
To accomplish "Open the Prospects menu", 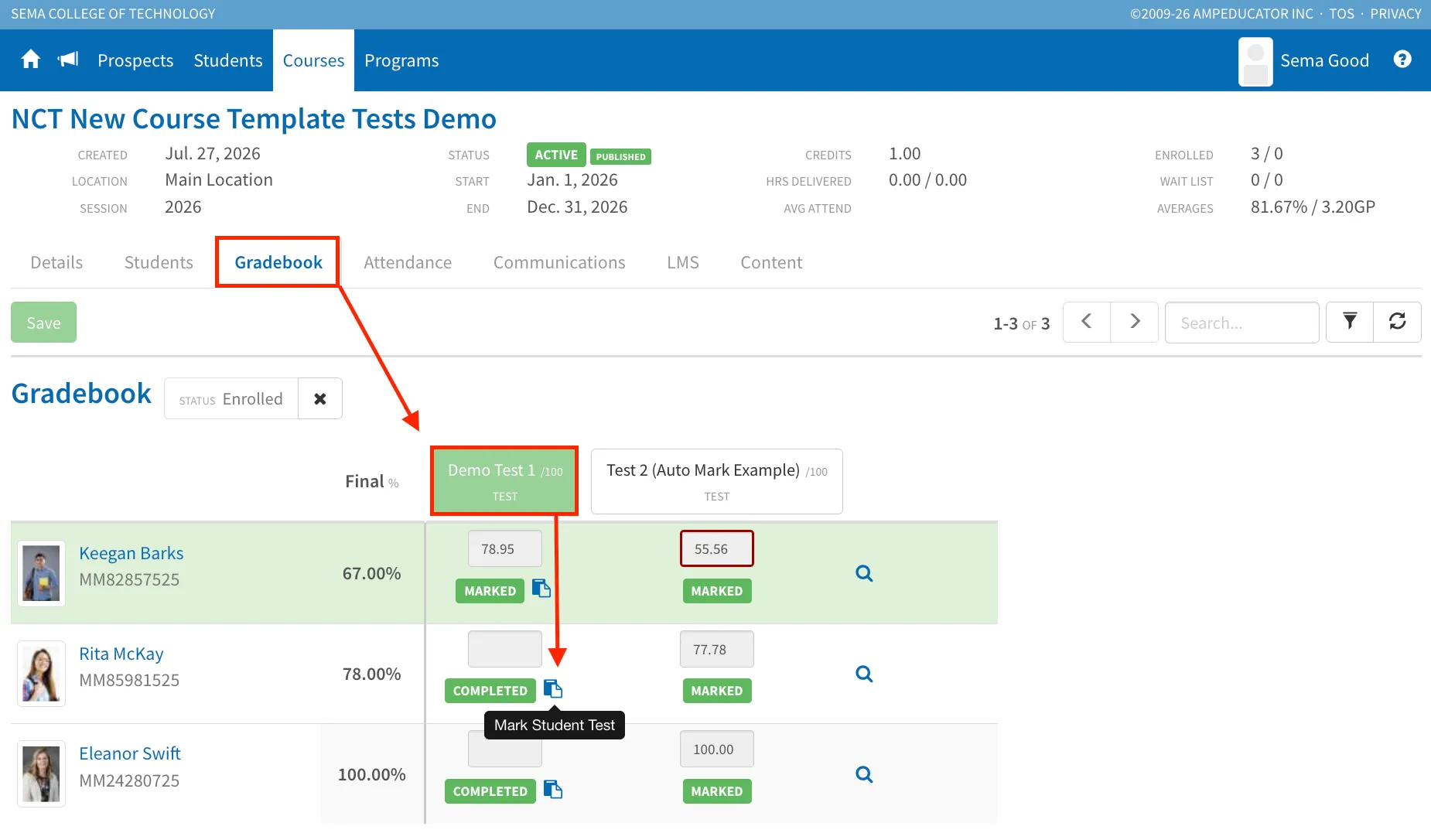I will pyautogui.click(x=135, y=60).
